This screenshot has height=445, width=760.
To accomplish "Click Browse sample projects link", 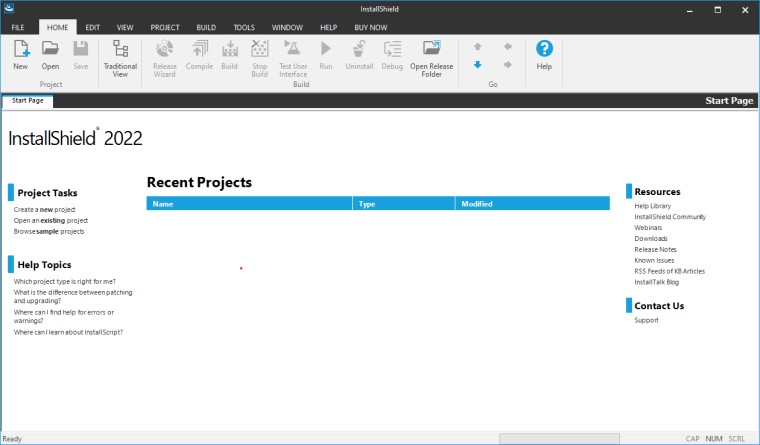I will click(49, 232).
